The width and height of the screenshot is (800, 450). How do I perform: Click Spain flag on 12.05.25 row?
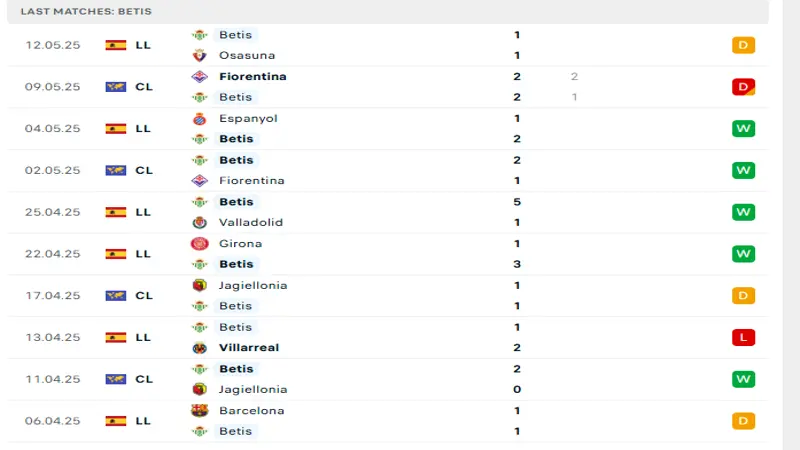[x=115, y=45]
